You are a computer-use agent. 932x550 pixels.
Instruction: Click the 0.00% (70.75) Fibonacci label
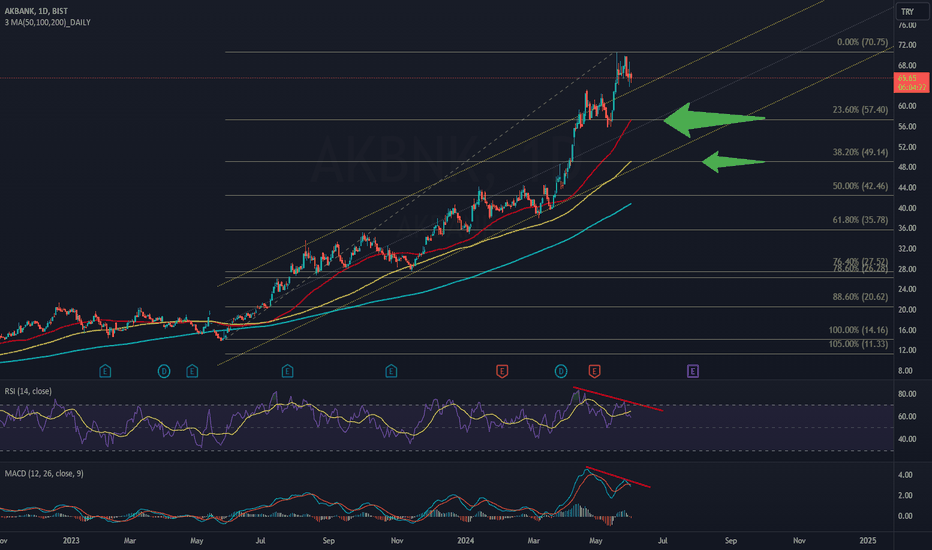coord(862,42)
